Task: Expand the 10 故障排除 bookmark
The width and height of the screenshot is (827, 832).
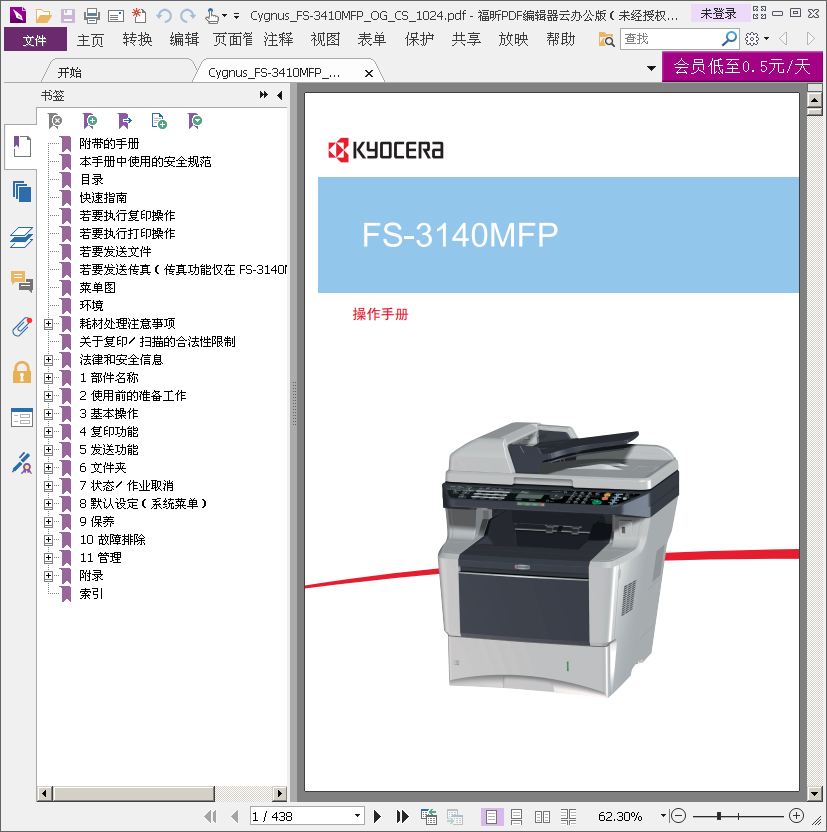Action: click(x=48, y=540)
